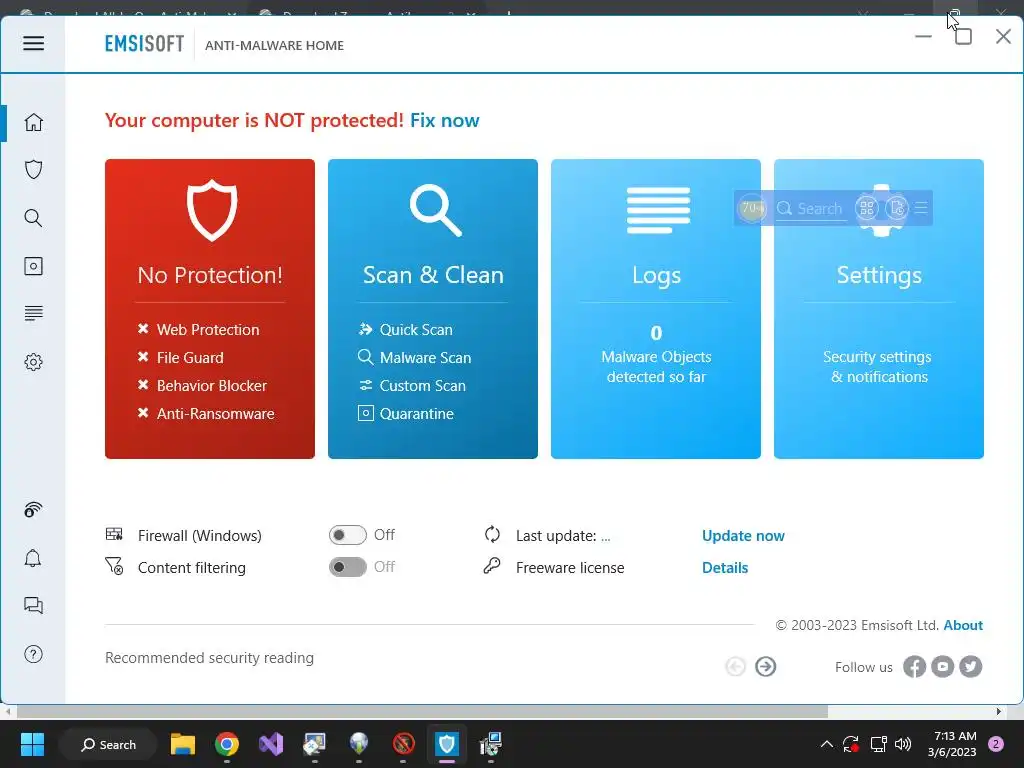Open Emsisoft YouTube channel icon

pyautogui.click(x=942, y=667)
